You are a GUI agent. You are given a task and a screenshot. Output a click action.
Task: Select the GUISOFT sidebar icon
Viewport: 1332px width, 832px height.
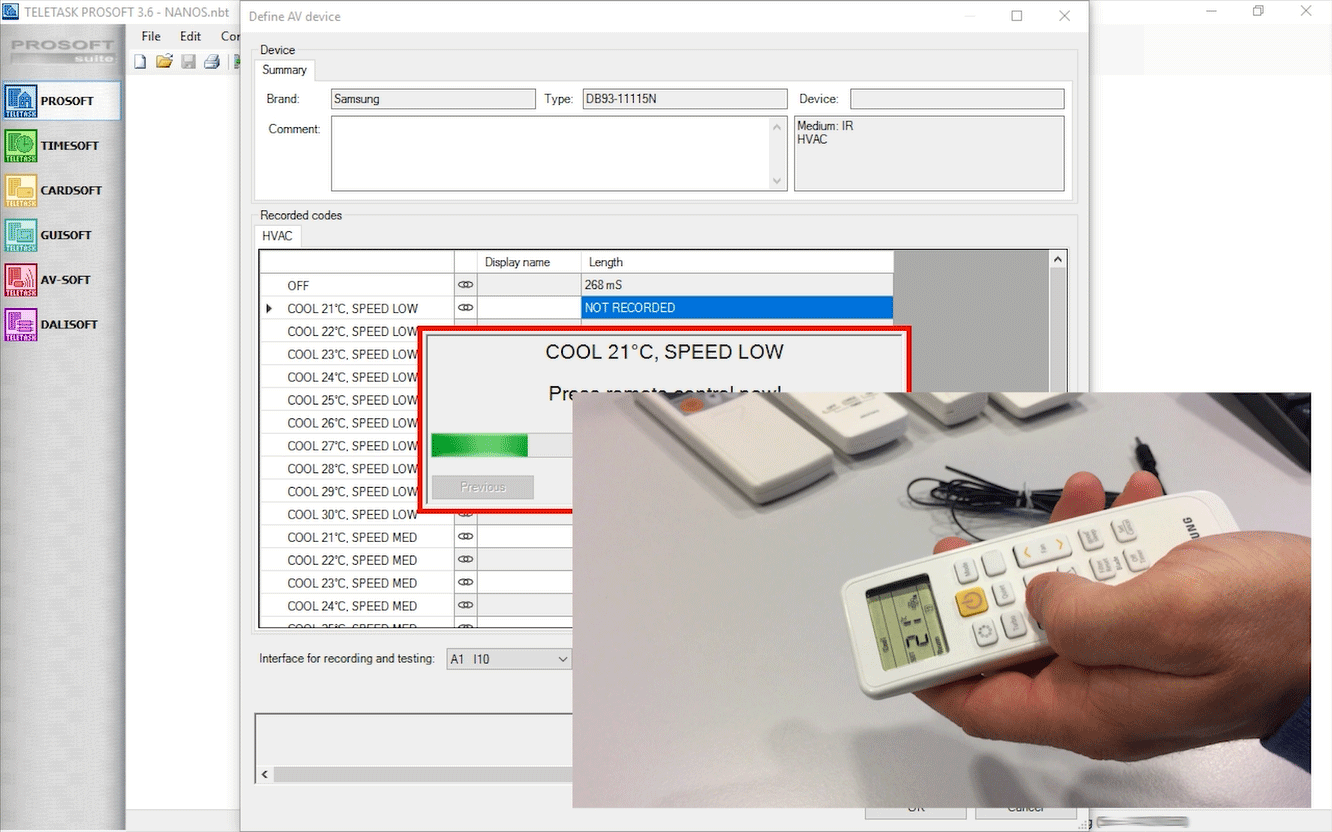[21, 235]
